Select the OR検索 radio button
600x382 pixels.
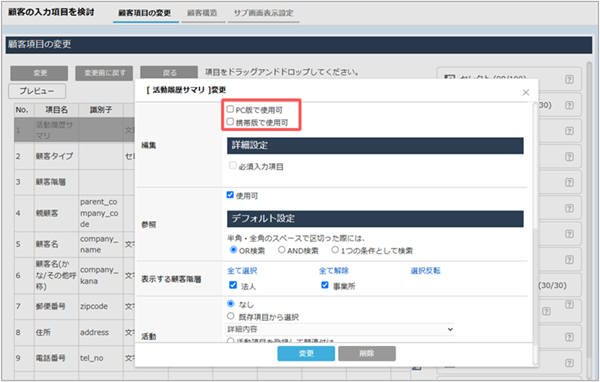233,250
